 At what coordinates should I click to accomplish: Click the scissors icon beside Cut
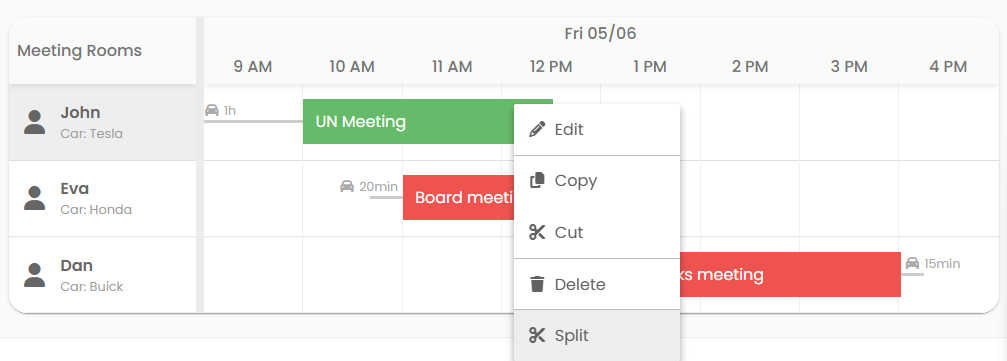pos(537,232)
